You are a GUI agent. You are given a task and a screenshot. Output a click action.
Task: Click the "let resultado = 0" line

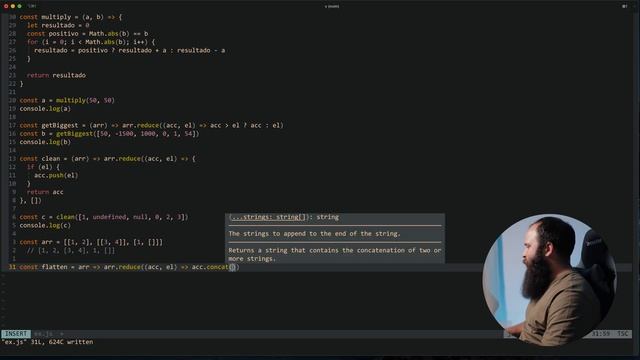click(x=58, y=25)
